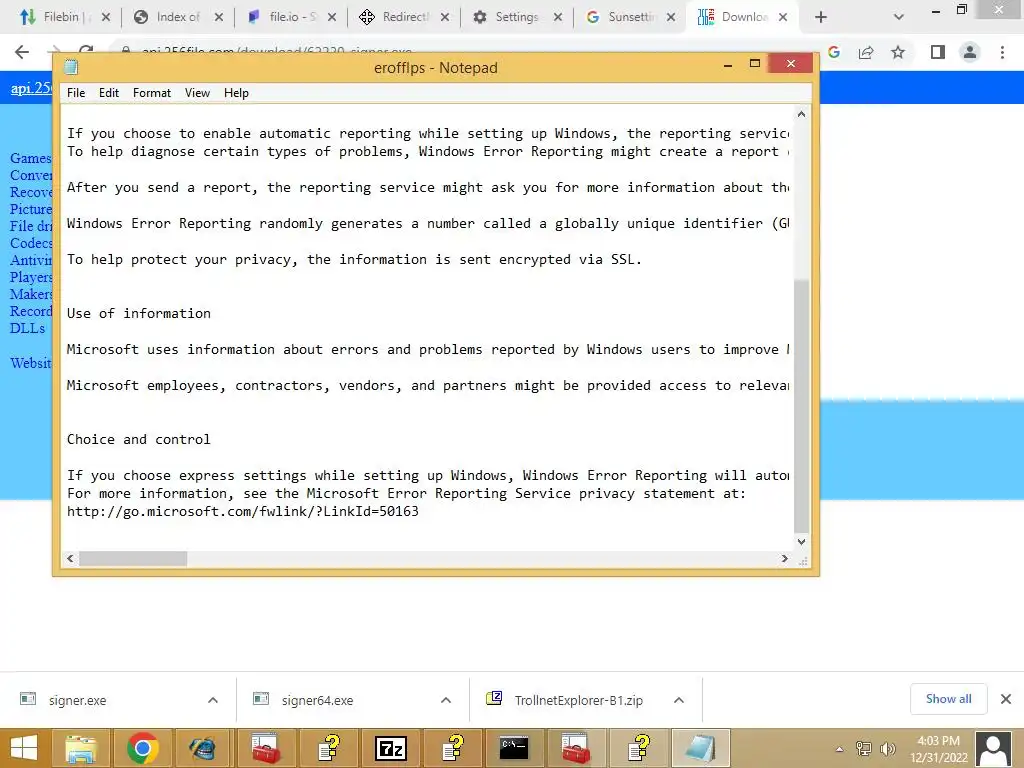This screenshot has width=1024, height=768.
Task: Switch to the Filebin Chrome tab
Action: (x=63, y=17)
